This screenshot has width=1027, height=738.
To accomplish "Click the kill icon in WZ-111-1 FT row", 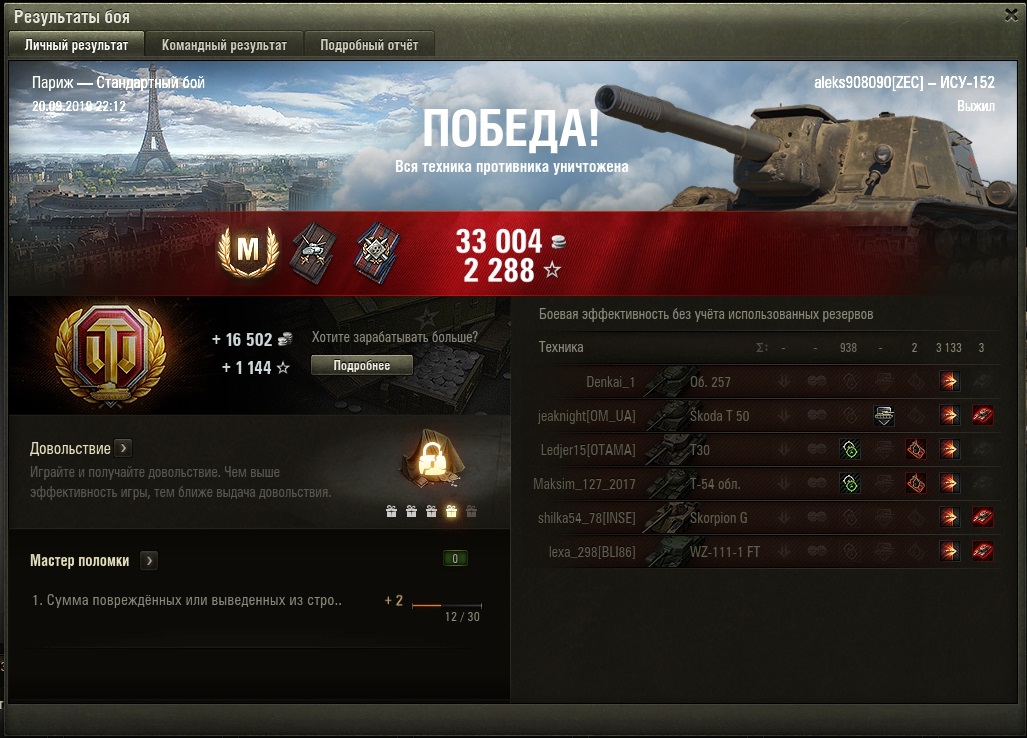I will coord(982,551).
